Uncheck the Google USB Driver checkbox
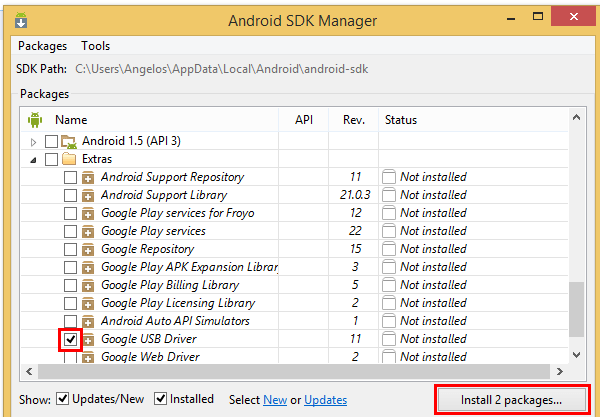This screenshot has width=600, height=417. click(70, 339)
